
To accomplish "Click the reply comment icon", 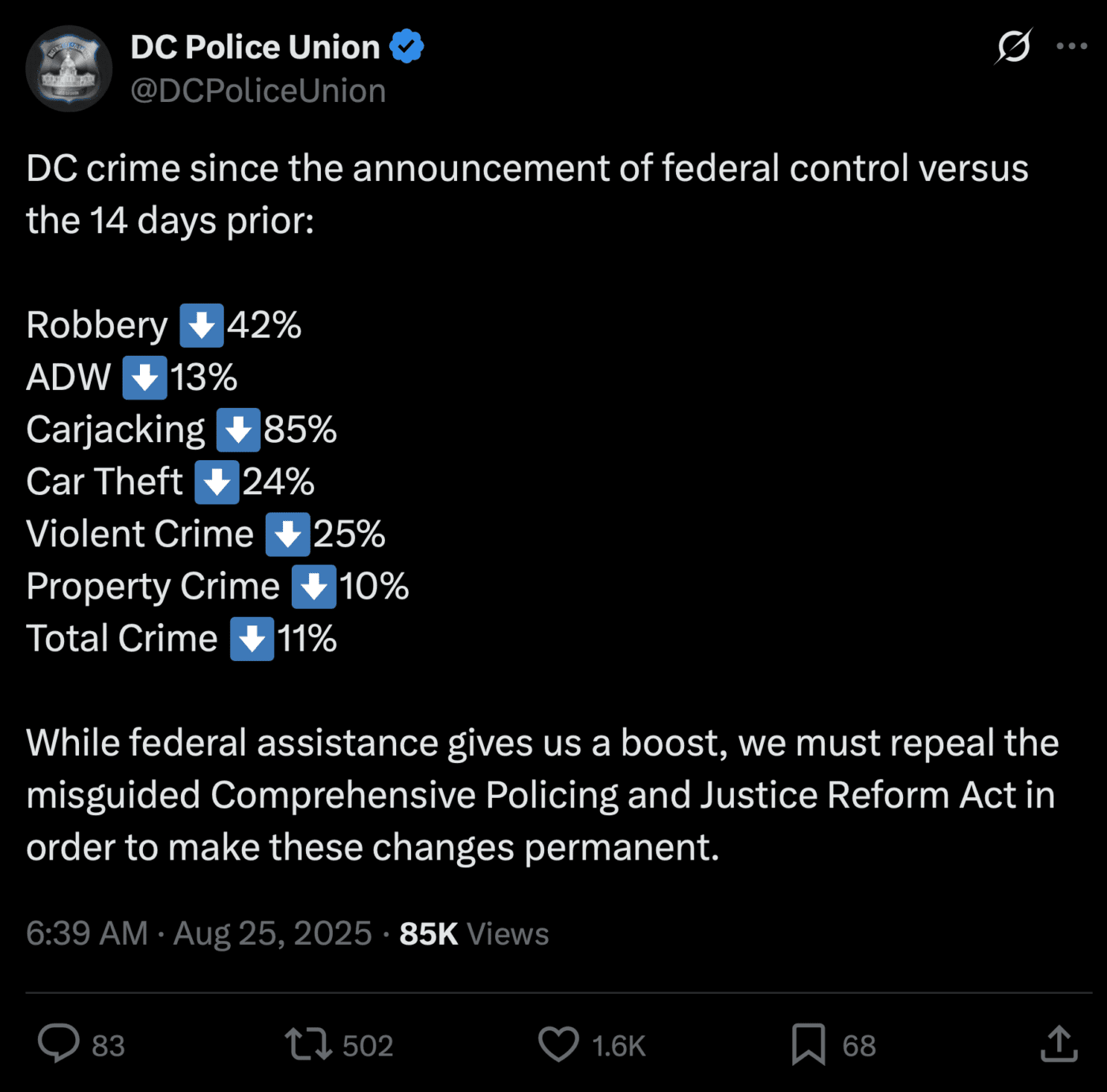I will pos(59,1044).
